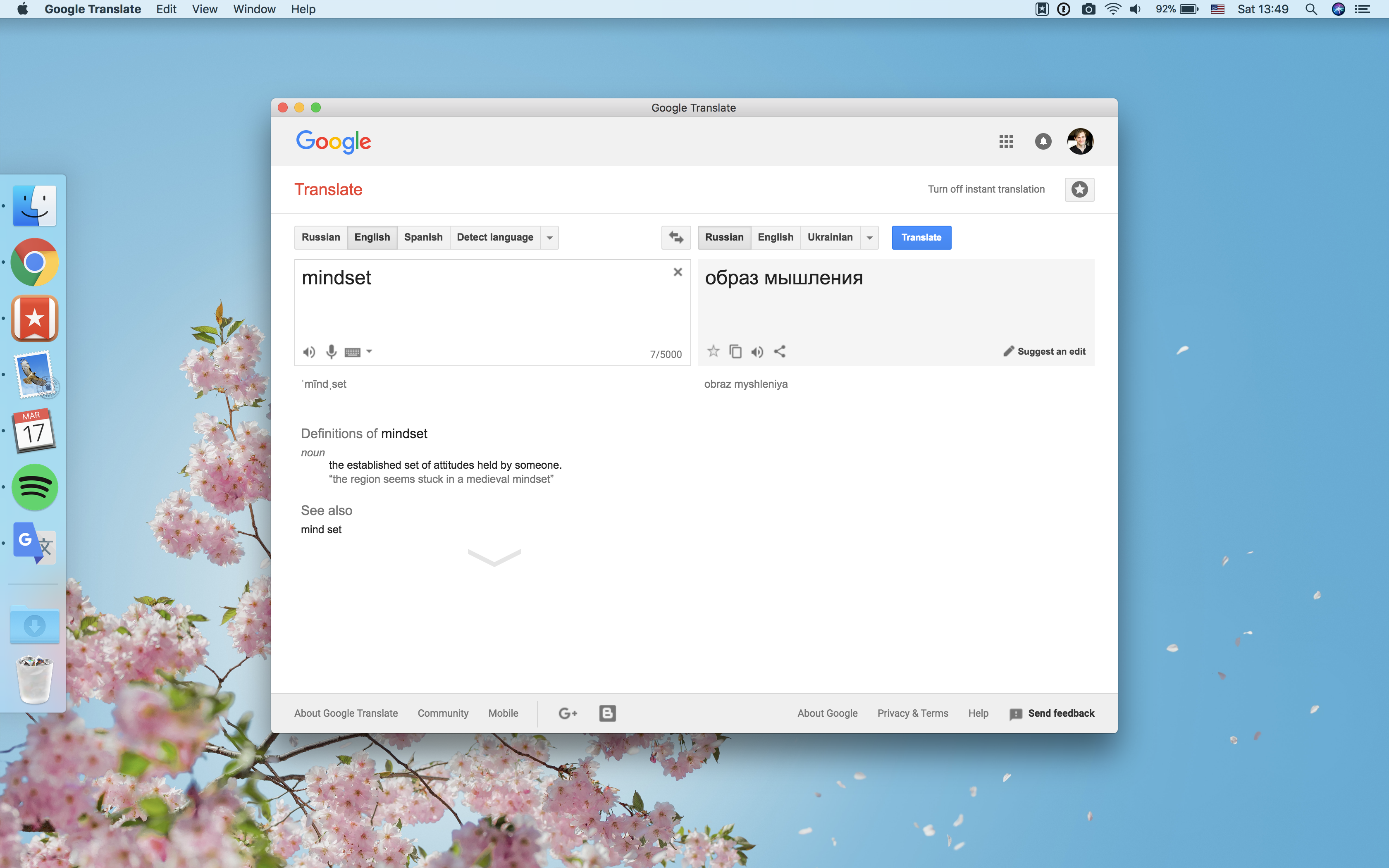Open the saved phrasebook star button
Image resolution: width=1389 pixels, height=868 pixels.
point(1080,189)
